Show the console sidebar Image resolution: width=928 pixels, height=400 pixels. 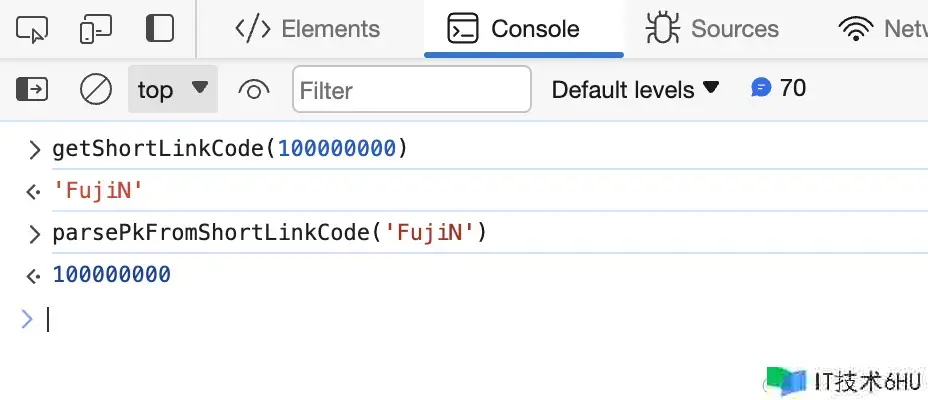click(32, 90)
